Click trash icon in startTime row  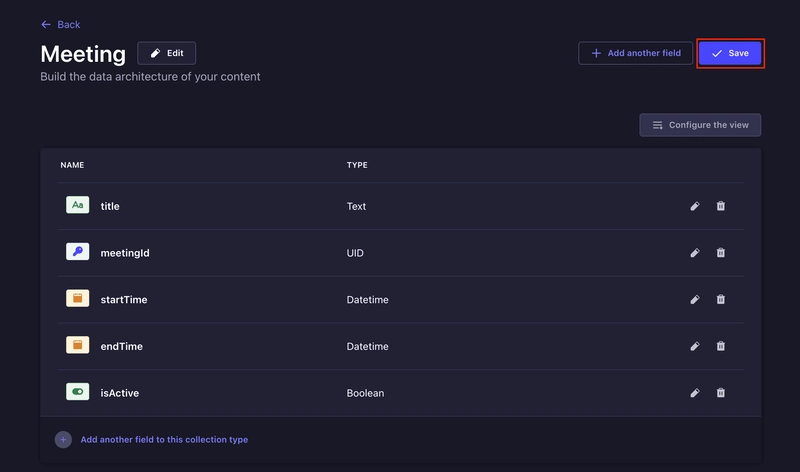click(x=720, y=300)
